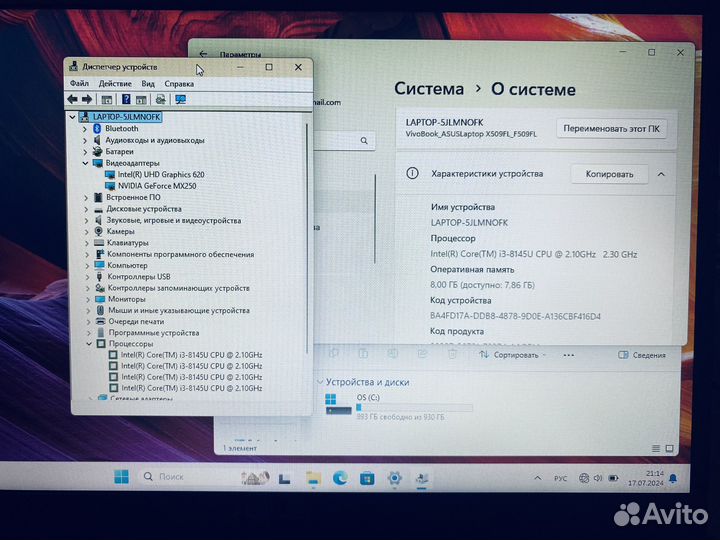
Task: Expand the Компьютер node
Action: [87, 265]
